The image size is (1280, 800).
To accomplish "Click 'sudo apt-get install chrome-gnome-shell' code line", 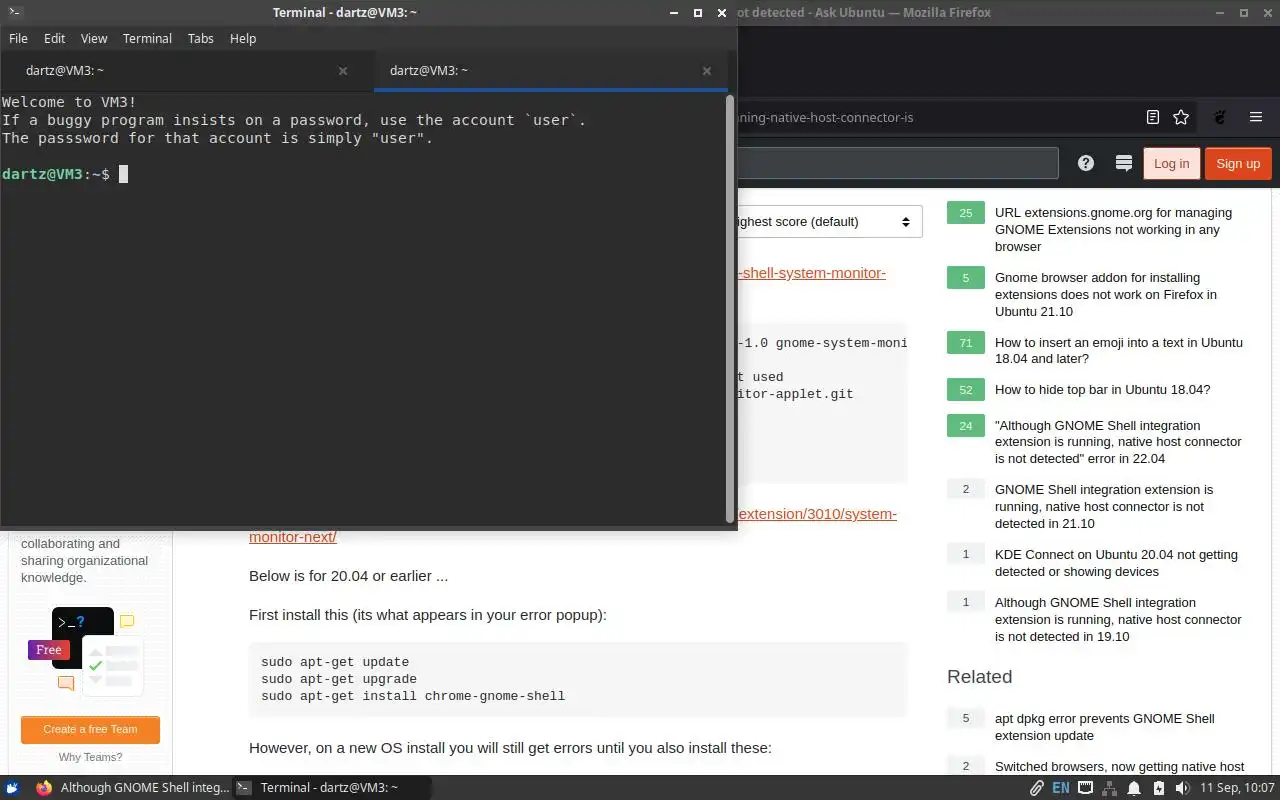I will click(x=413, y=695).
